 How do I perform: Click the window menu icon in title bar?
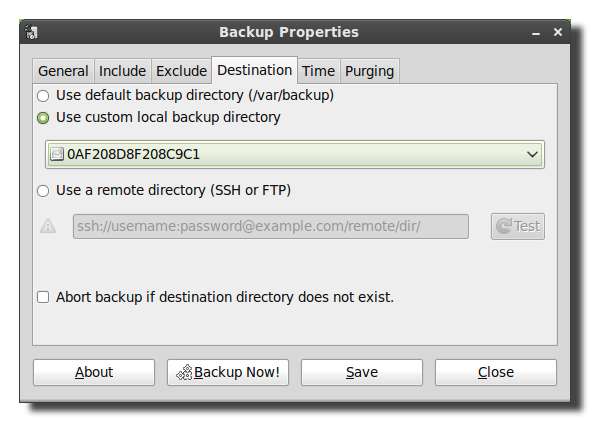tap(33, 33)
